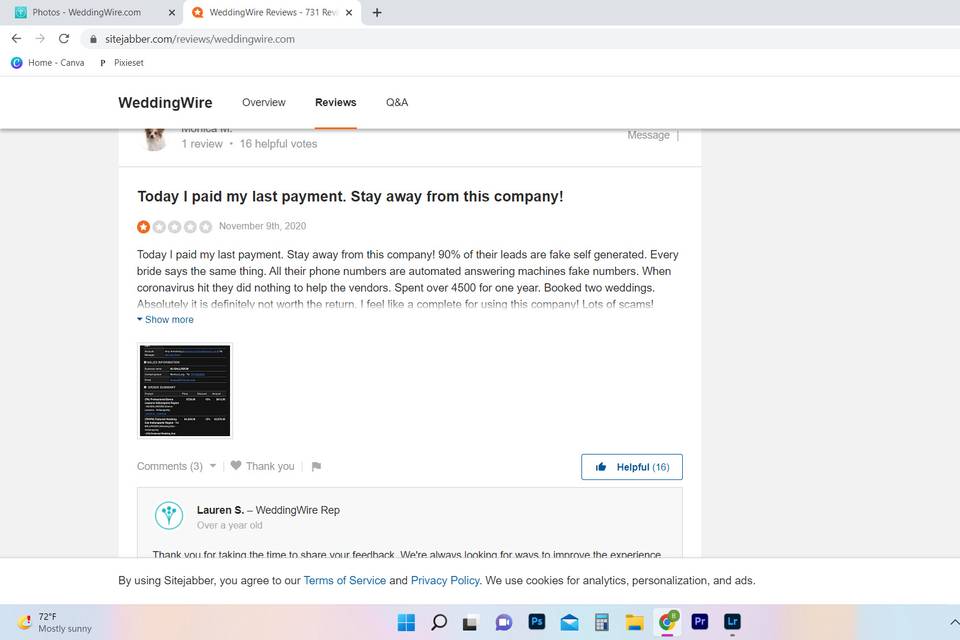Image resolution: width=960 pixels, height=640 pixels.
Task: Select the WeddingWire Reviews browser tab
Action: click(272, 12)
